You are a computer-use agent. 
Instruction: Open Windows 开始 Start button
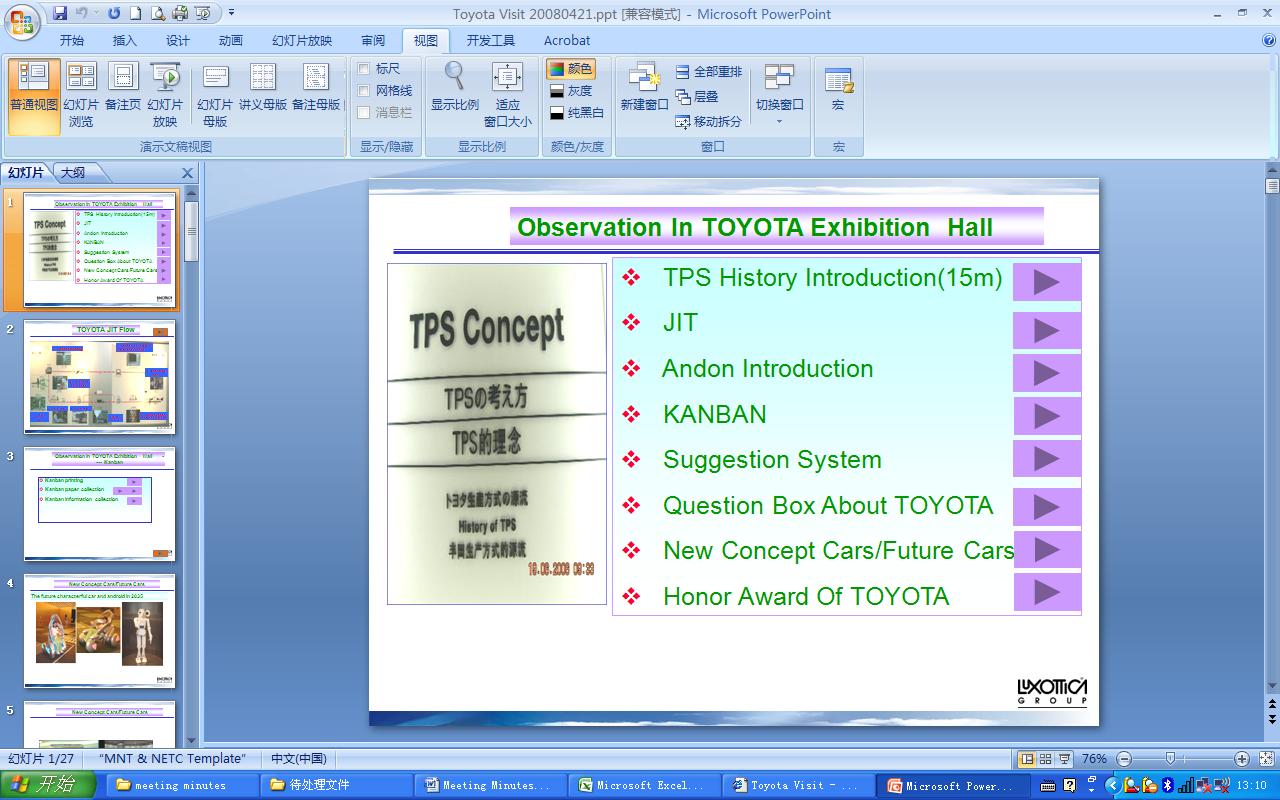(x=47, y=785)
